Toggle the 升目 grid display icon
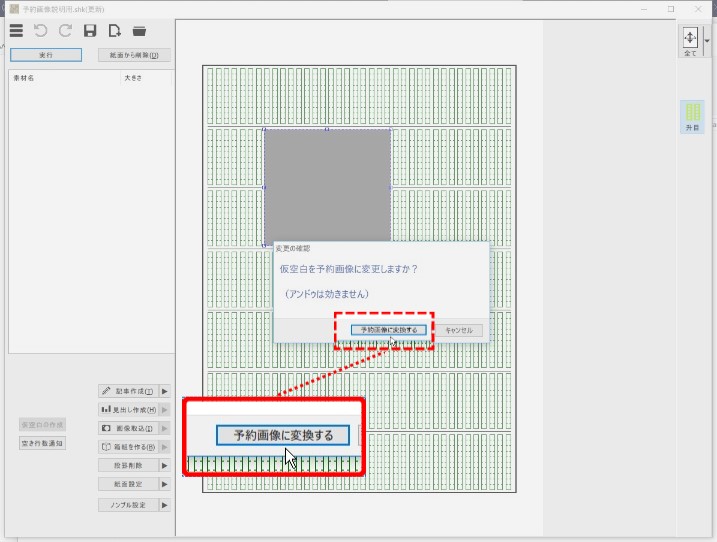 pos(692,116)
